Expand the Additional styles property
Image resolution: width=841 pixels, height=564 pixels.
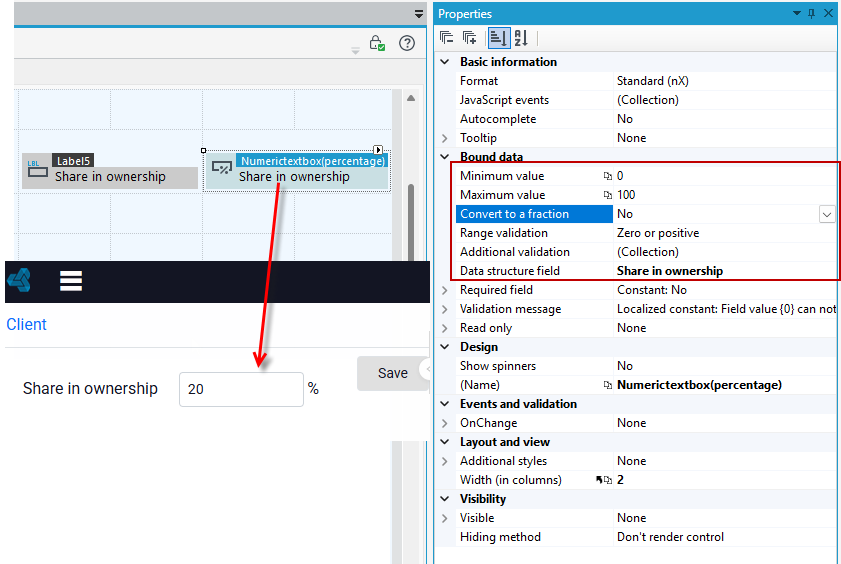tap(445, 461)
